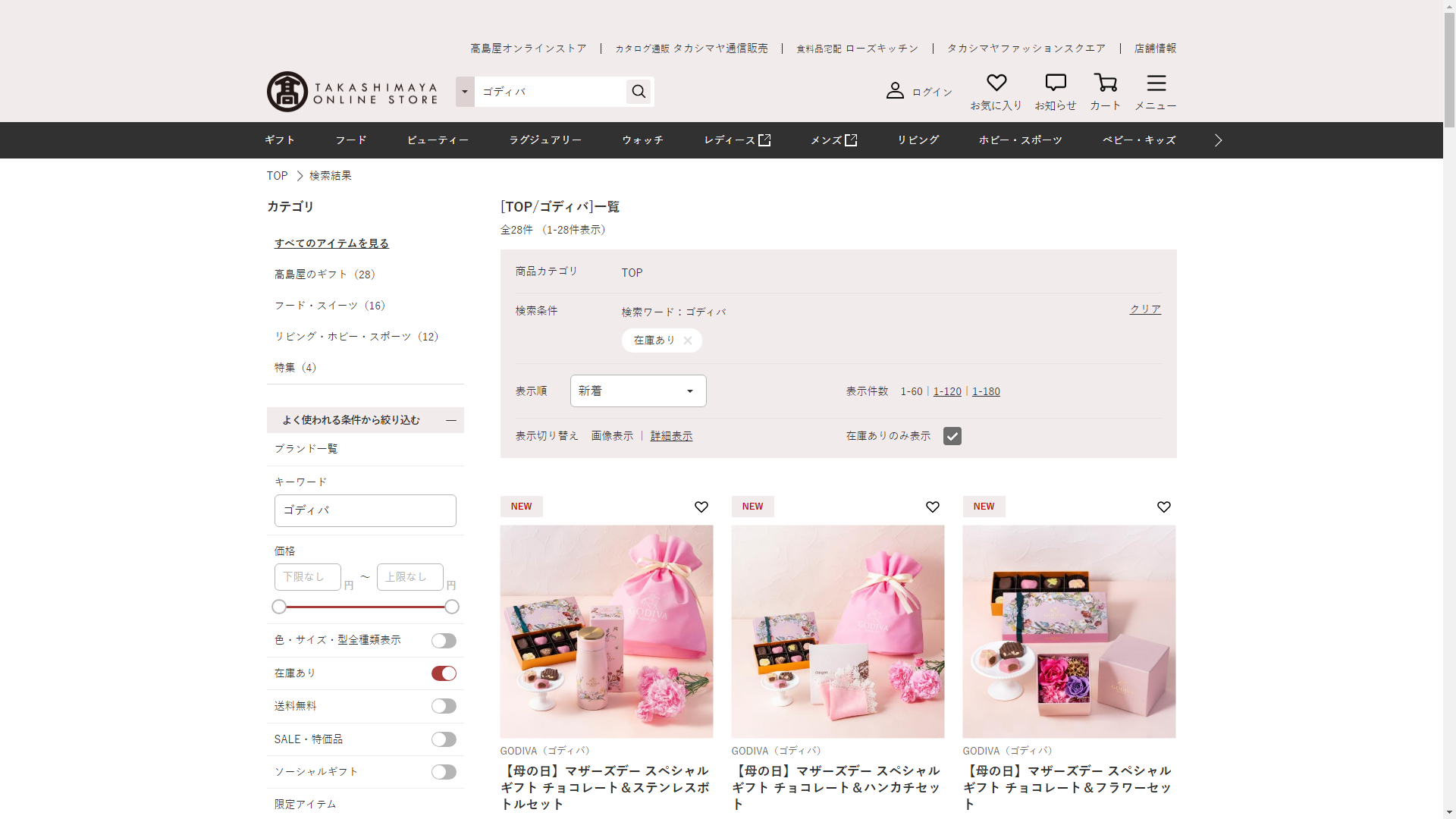The width and height of the screenshot is (1456, 819).
Task: Open the 新着 sort order dropdown
Action: click(x=638, y=391)
